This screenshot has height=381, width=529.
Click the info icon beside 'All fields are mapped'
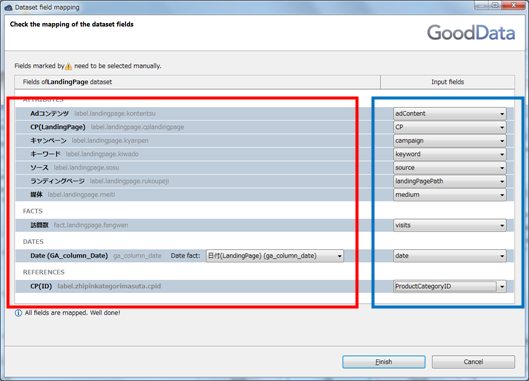[x=18, y=313]
